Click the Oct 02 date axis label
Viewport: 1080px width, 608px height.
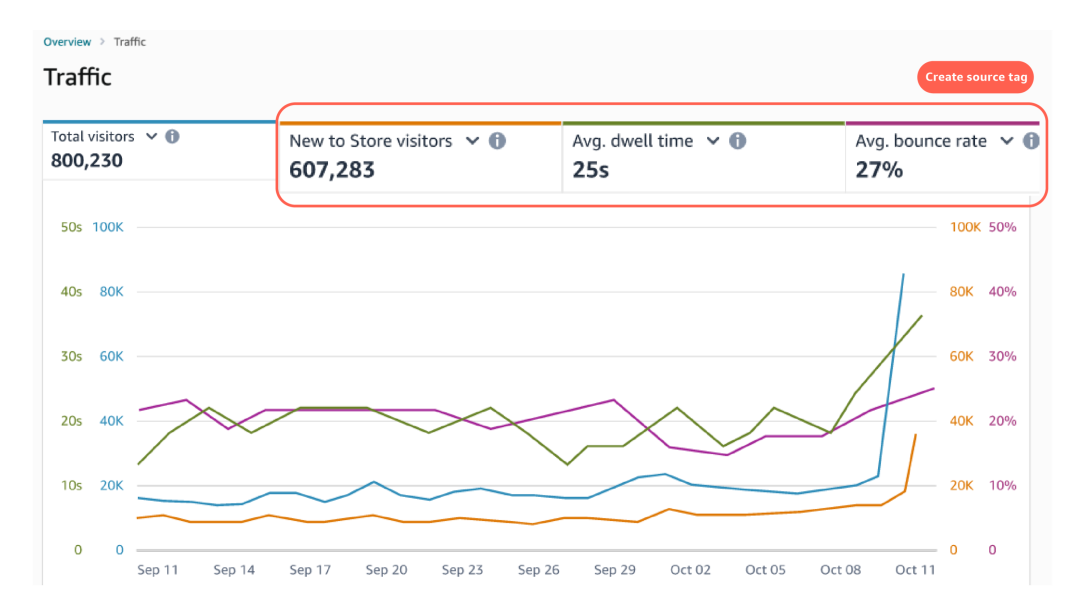(690, 570)
